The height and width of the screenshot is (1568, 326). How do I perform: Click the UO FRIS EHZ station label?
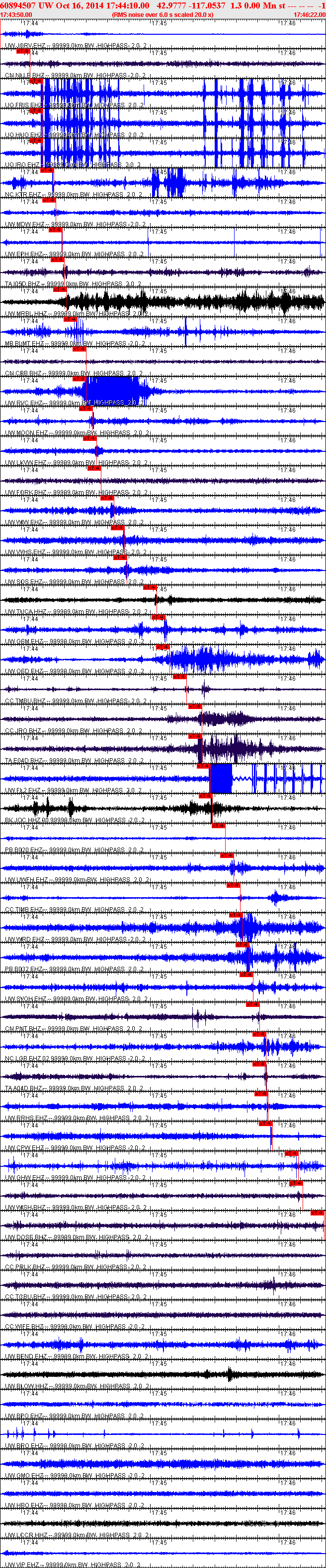pos(24,105)
